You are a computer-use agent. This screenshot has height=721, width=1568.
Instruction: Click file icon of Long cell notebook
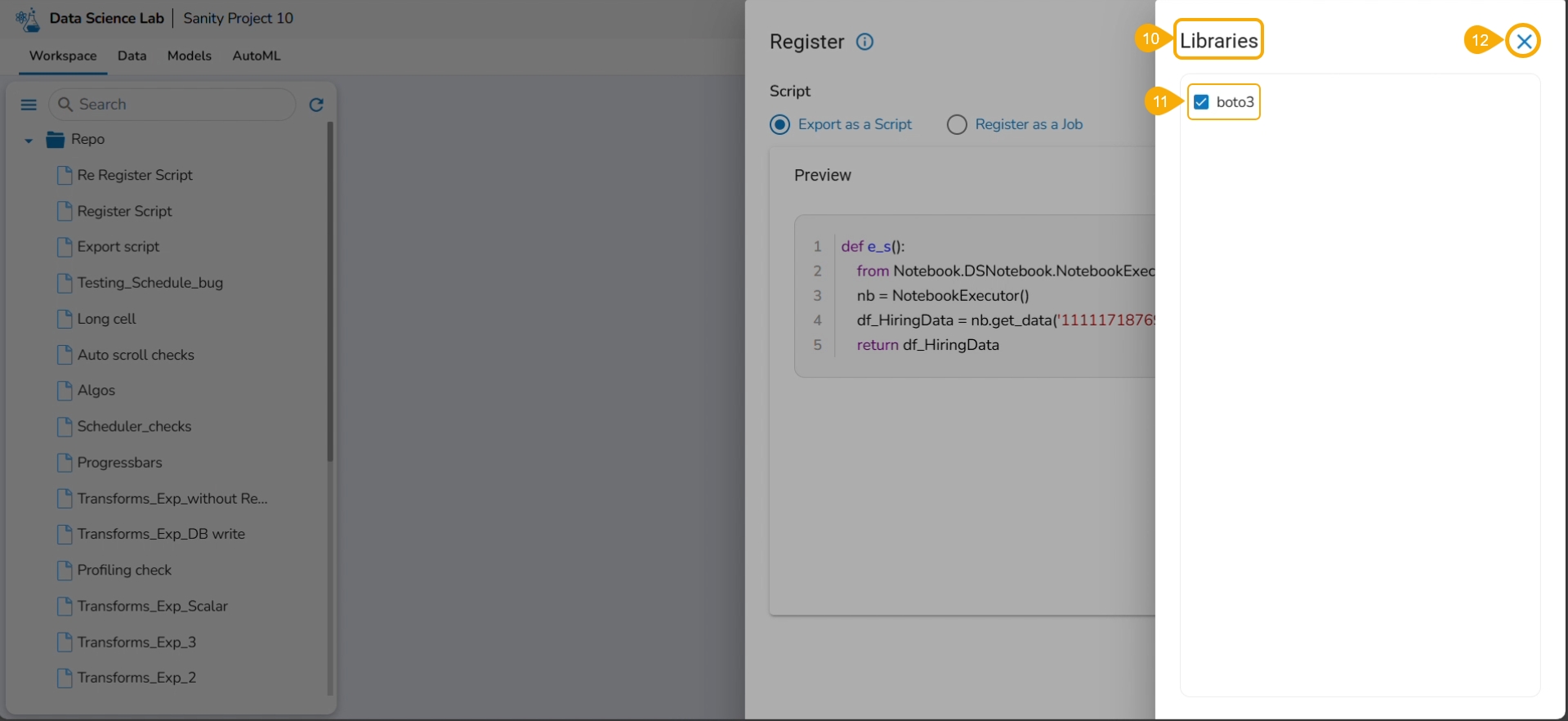pyautogui.click(x=65, y=319)
